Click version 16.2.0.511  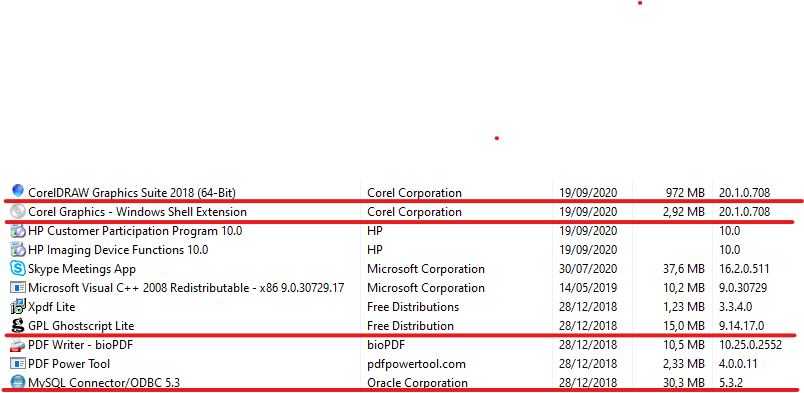pos(744,269)
